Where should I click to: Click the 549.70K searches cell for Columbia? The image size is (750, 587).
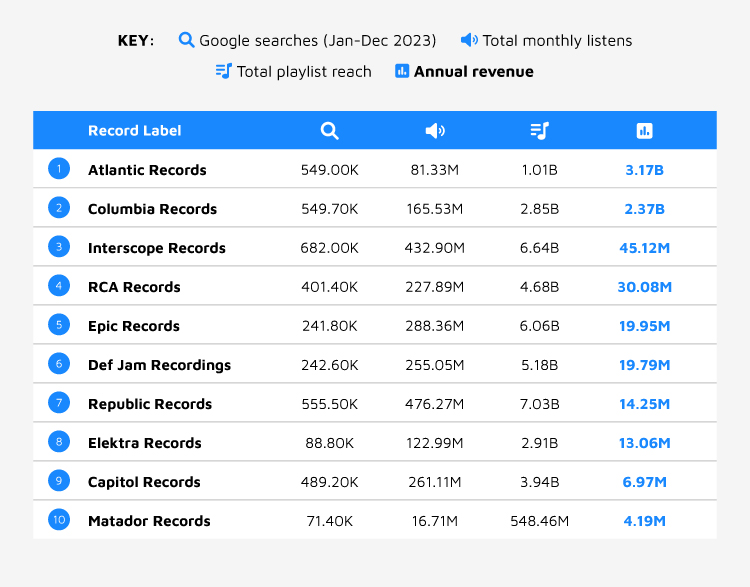330,209
